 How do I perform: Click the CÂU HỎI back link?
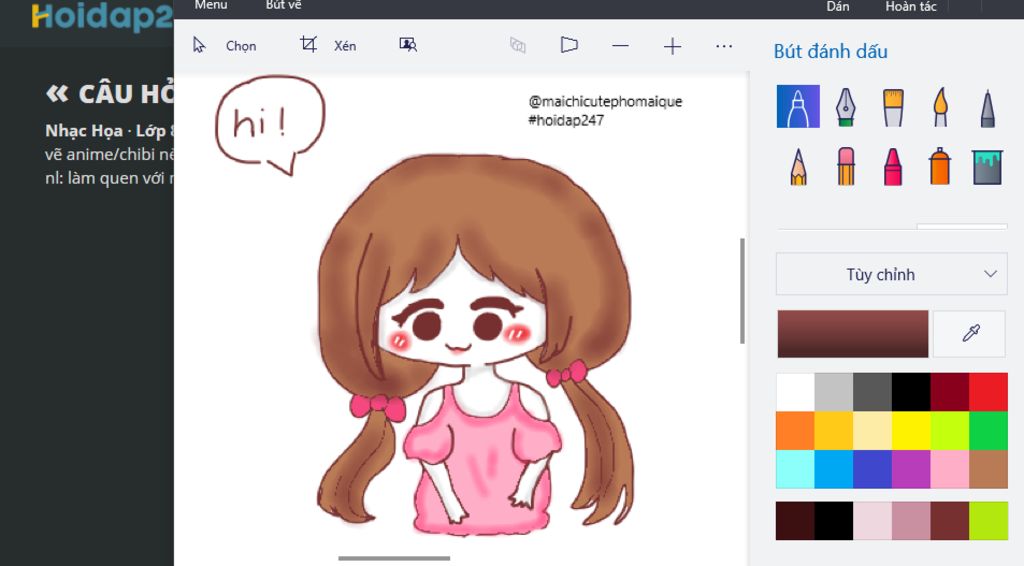pos(110,94)
